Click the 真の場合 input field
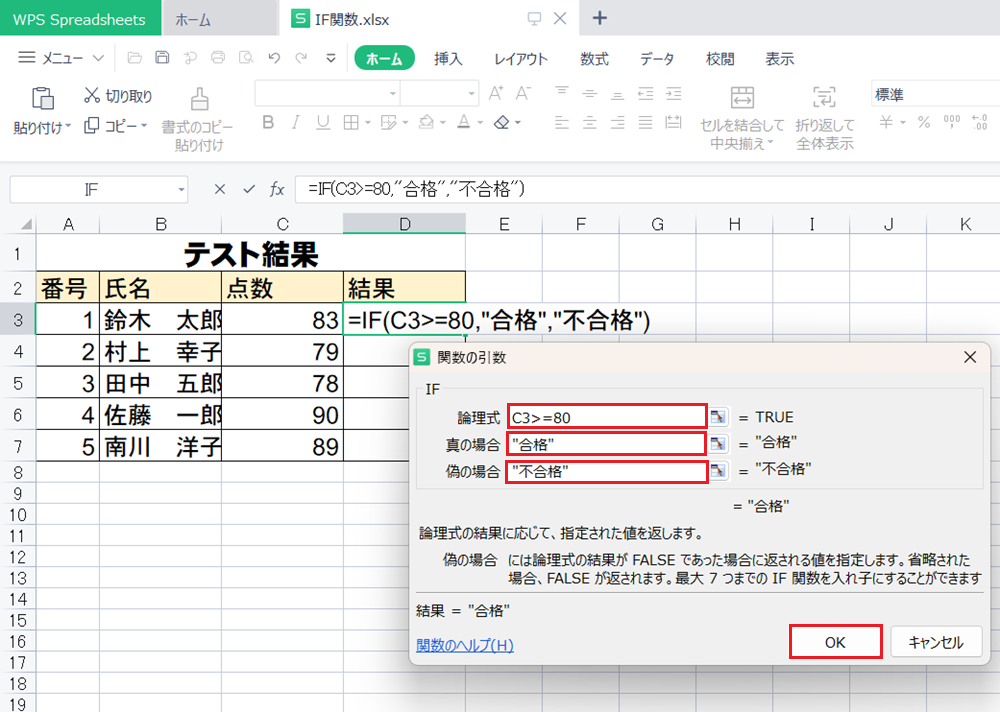 (x=607, y=443)
